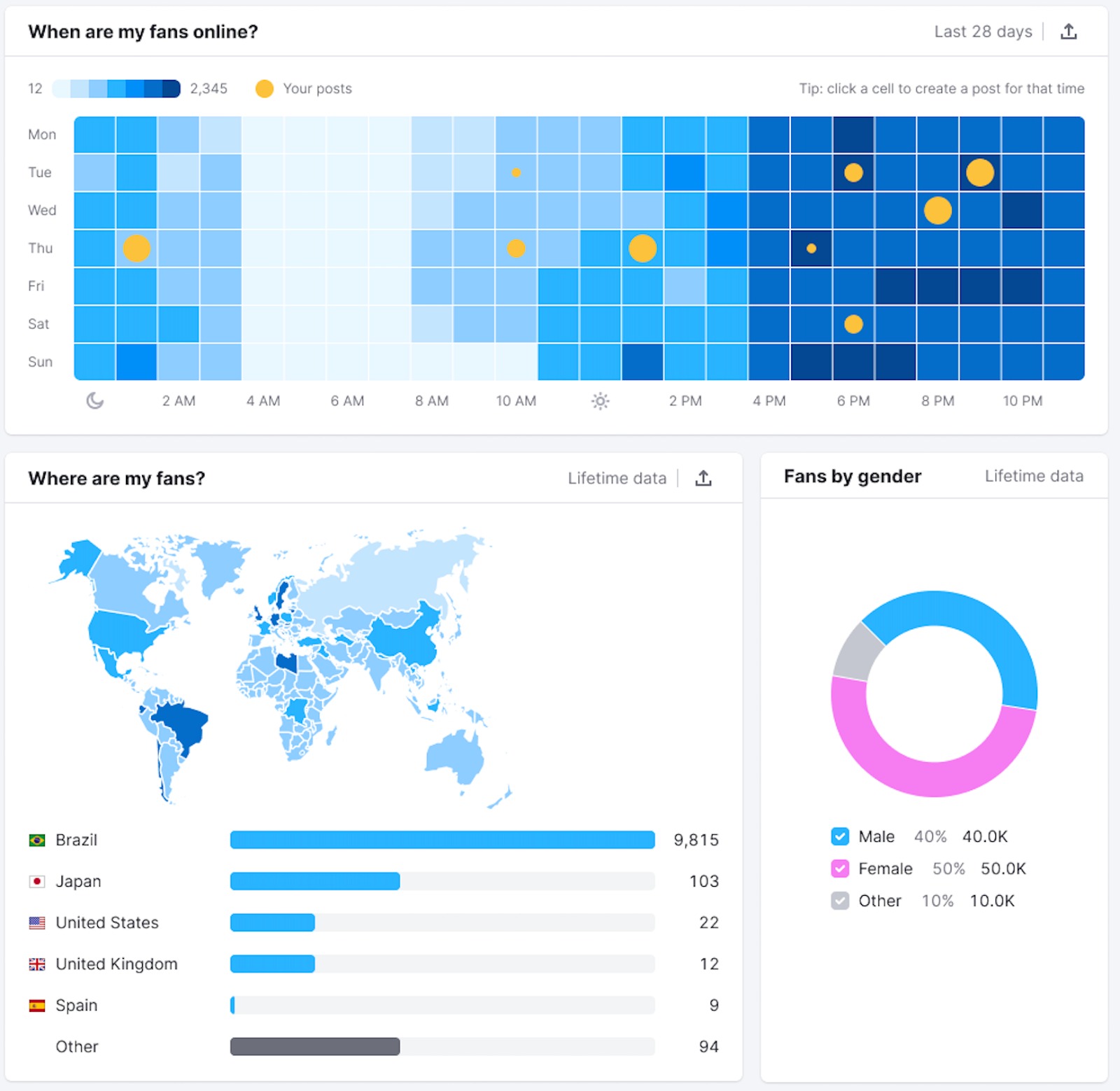This screenshot has height=1091, width=1120.
Task: Click the Brazil flag icon
Action: click(37, 840)
